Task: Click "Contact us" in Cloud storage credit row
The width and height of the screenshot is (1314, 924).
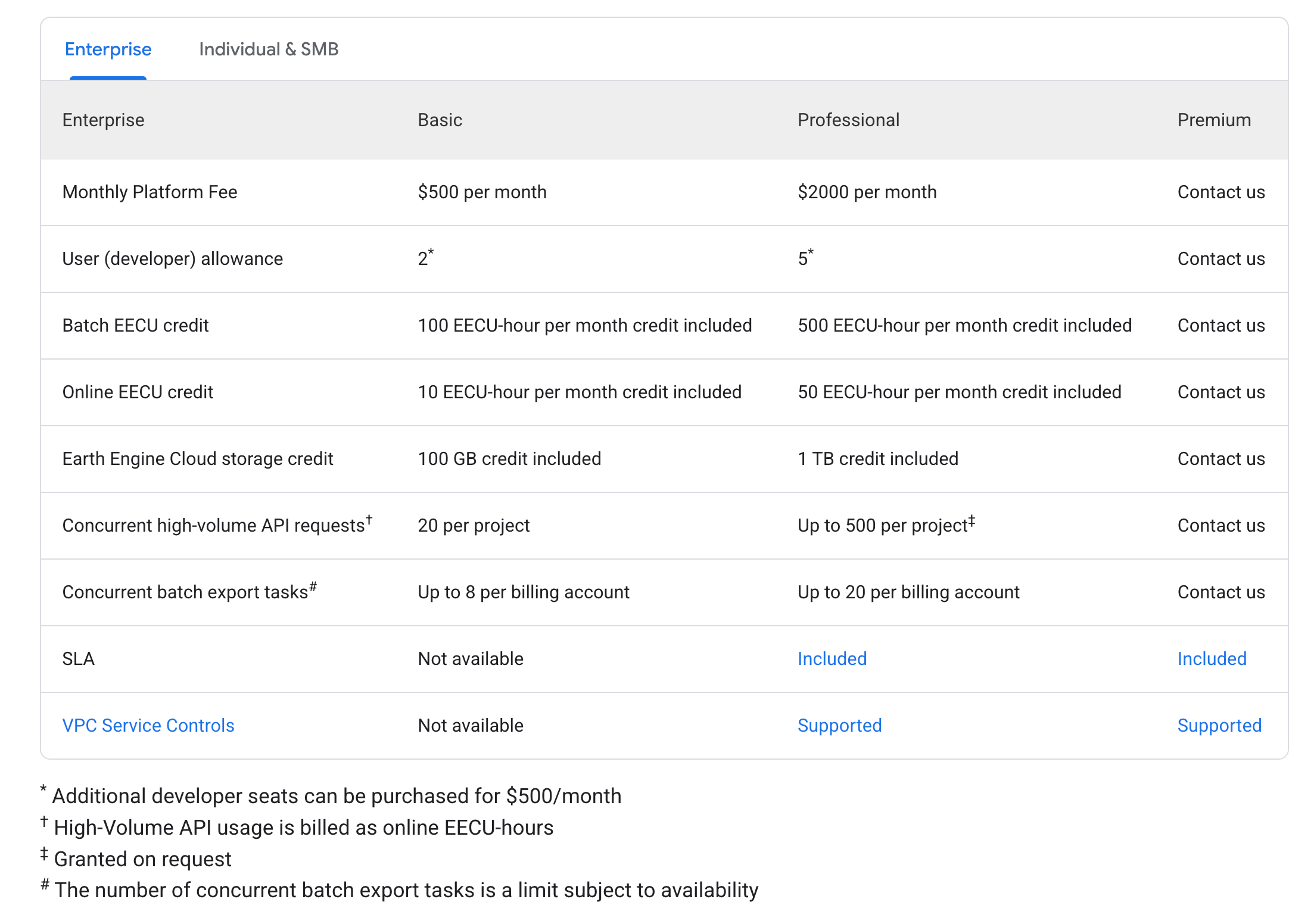Action: pos(1221,458)
